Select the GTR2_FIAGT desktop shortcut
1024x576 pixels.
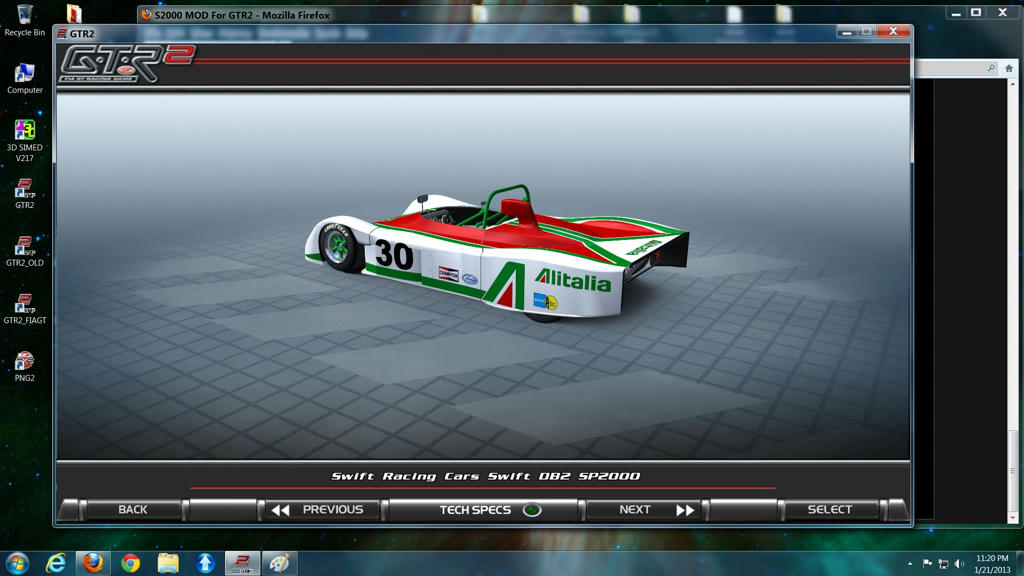[25, 309]
